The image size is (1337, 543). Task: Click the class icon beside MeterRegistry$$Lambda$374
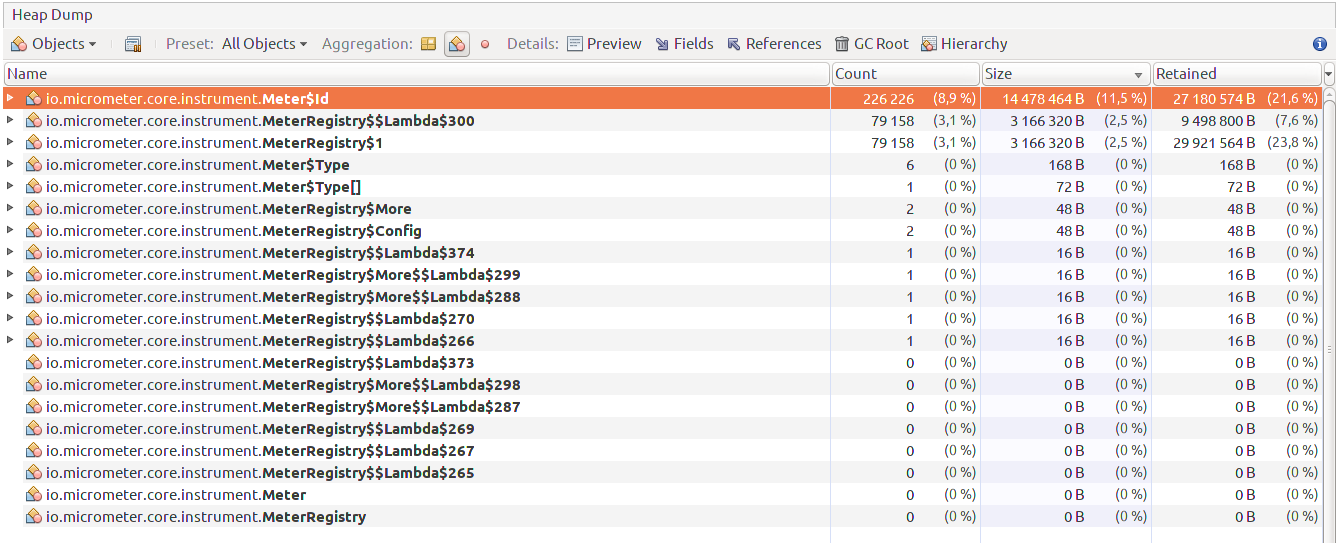tap(33, 253)
